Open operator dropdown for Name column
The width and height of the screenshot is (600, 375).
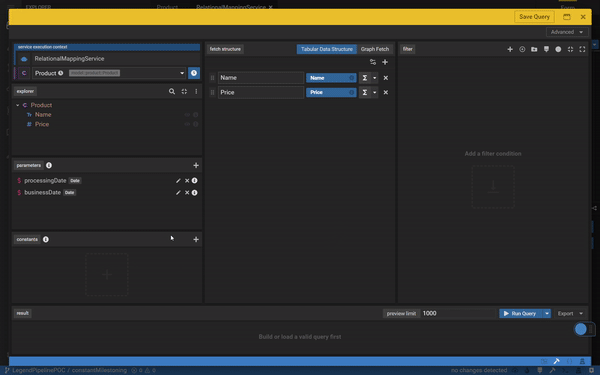[x=375, y=78]
